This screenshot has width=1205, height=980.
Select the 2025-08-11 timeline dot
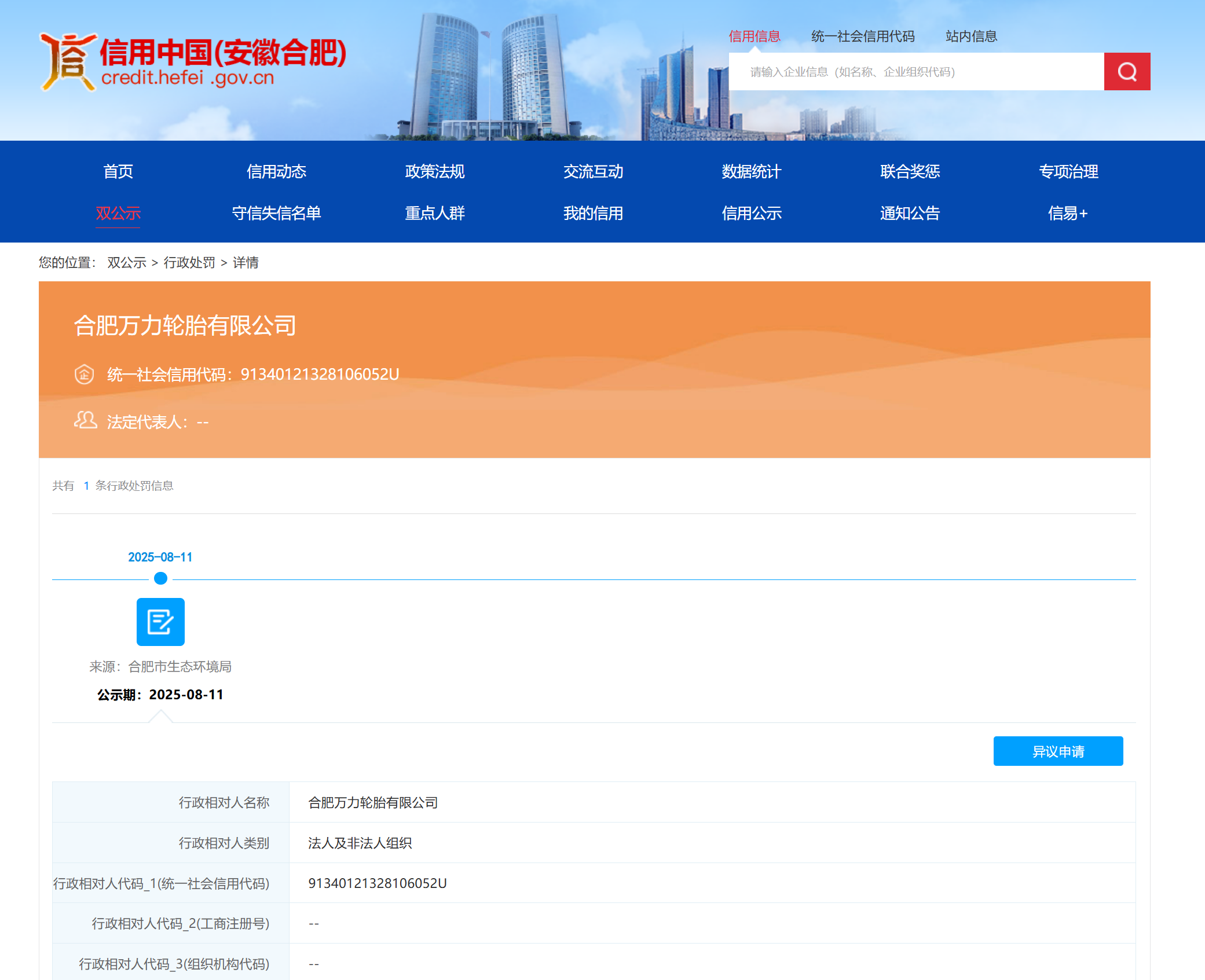(x=160, y=578)
